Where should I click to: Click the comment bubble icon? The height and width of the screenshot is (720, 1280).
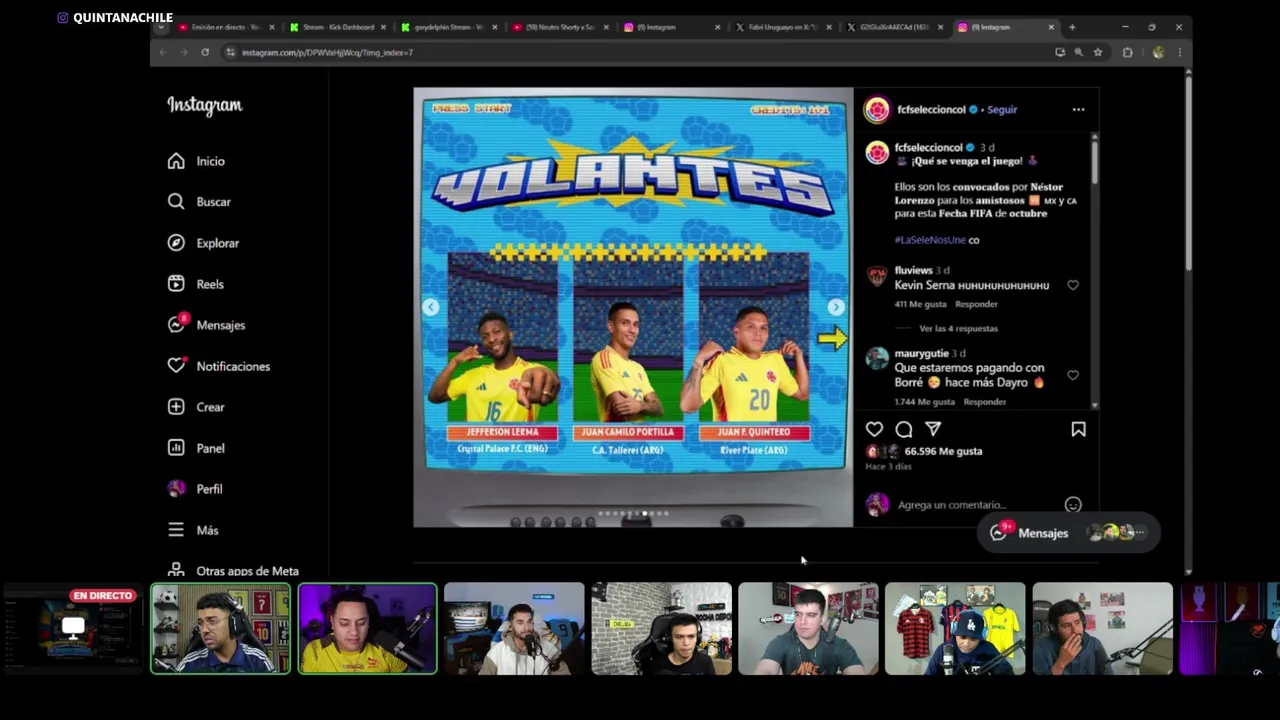point(904,429)
